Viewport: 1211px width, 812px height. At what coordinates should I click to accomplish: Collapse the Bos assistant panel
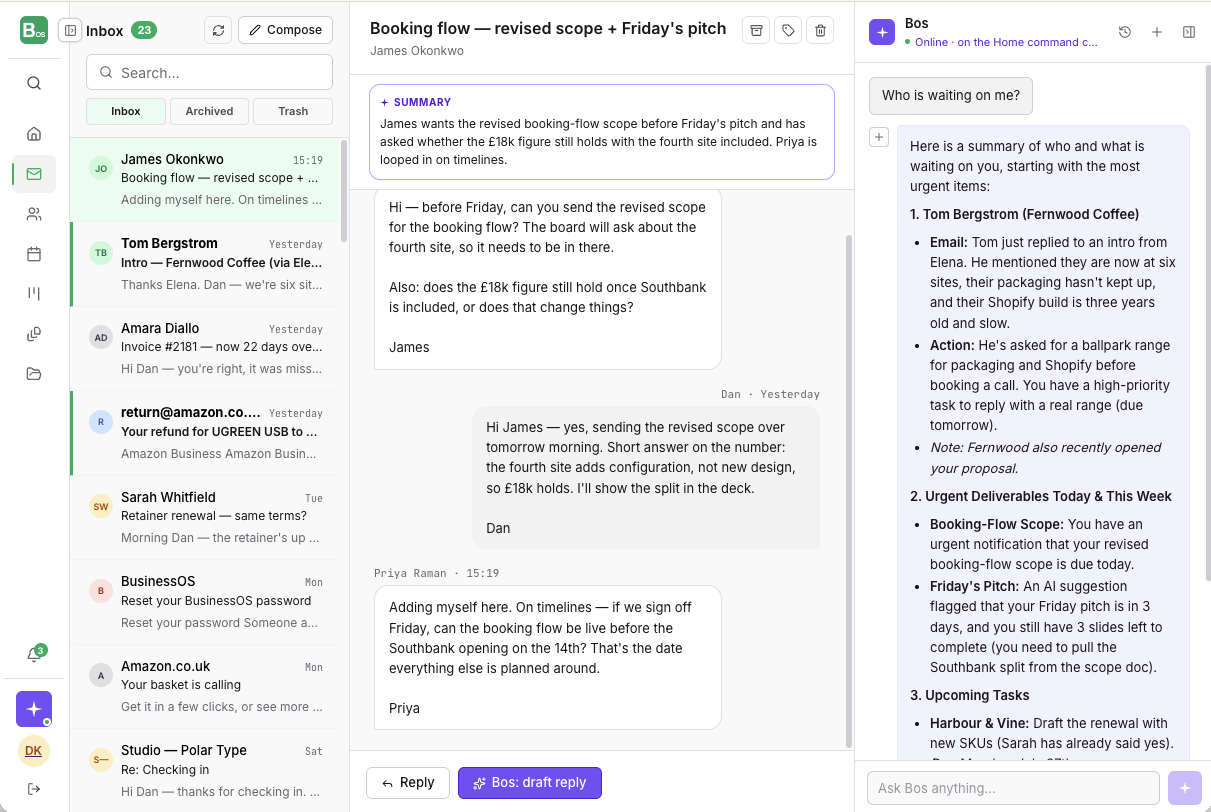[x=1189, y=32]
